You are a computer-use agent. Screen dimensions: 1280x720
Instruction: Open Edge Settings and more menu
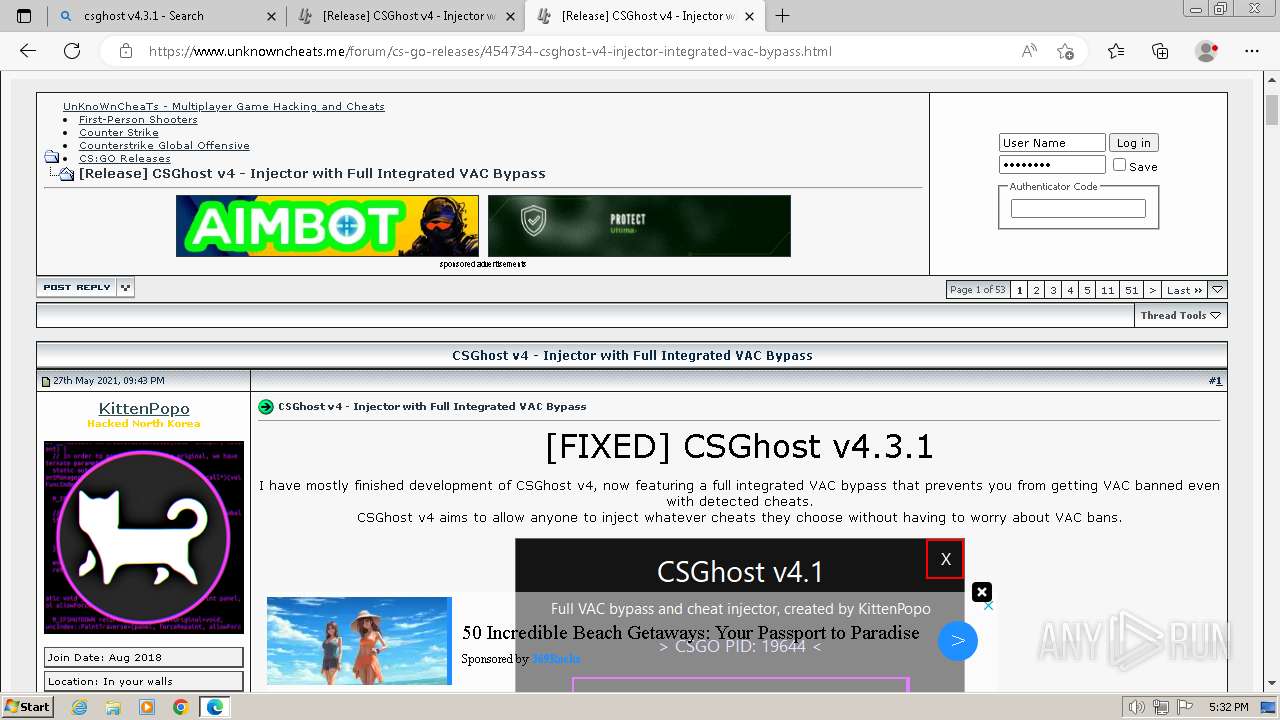coord(1252,51)
